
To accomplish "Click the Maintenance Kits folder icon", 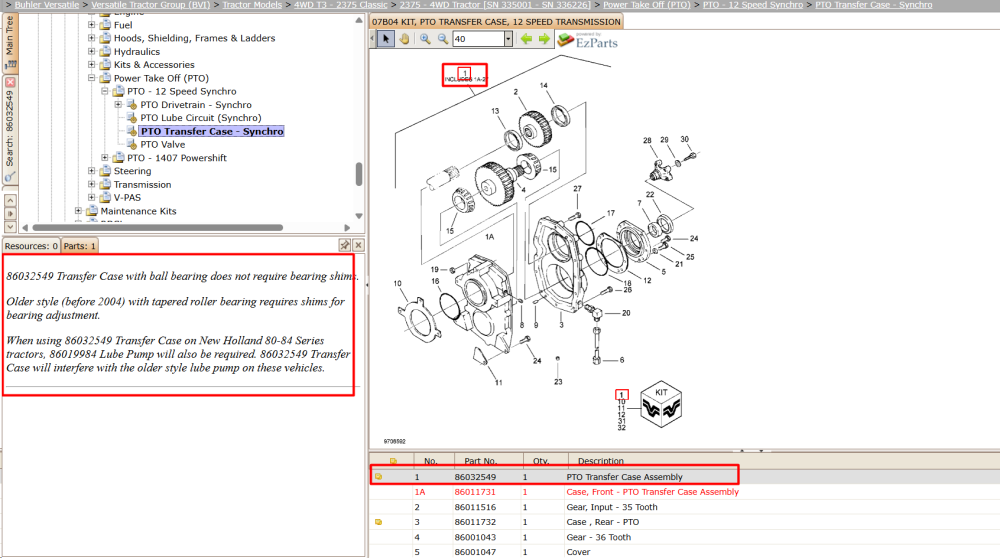I will click(92, 210).
